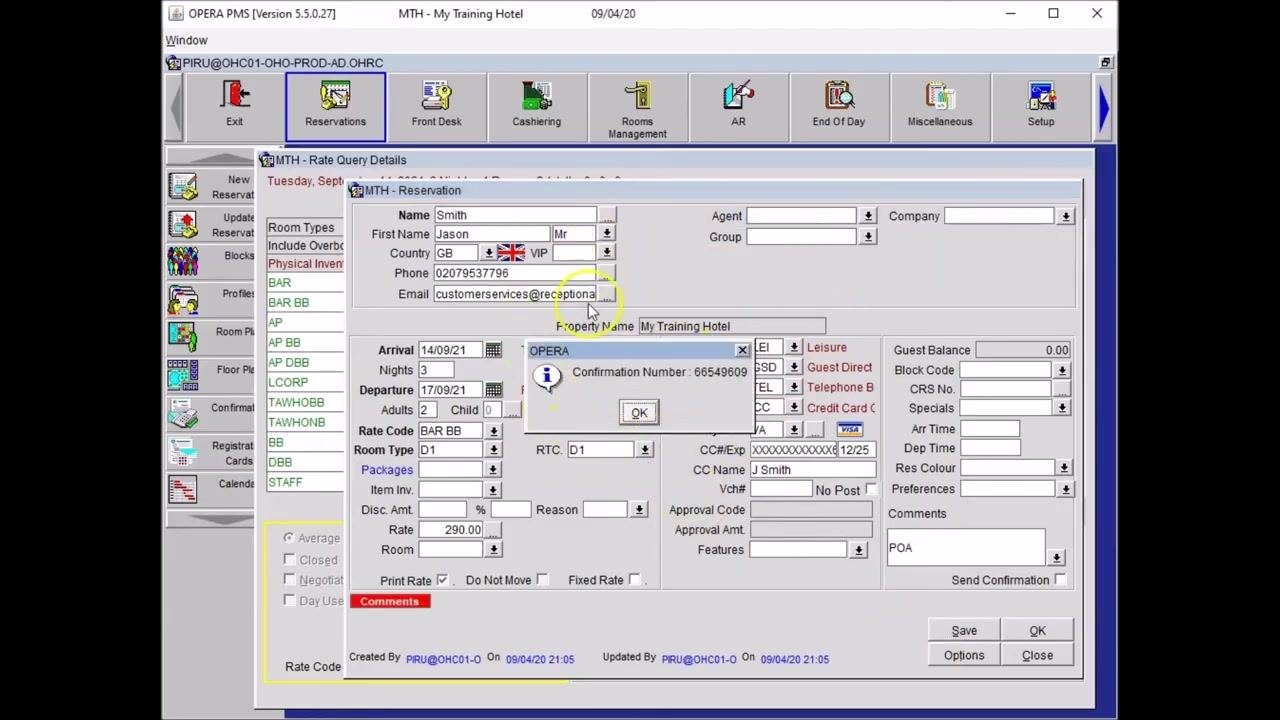
Task: Select BAR BB in the rate code list
Action: [x=289, y=303]
